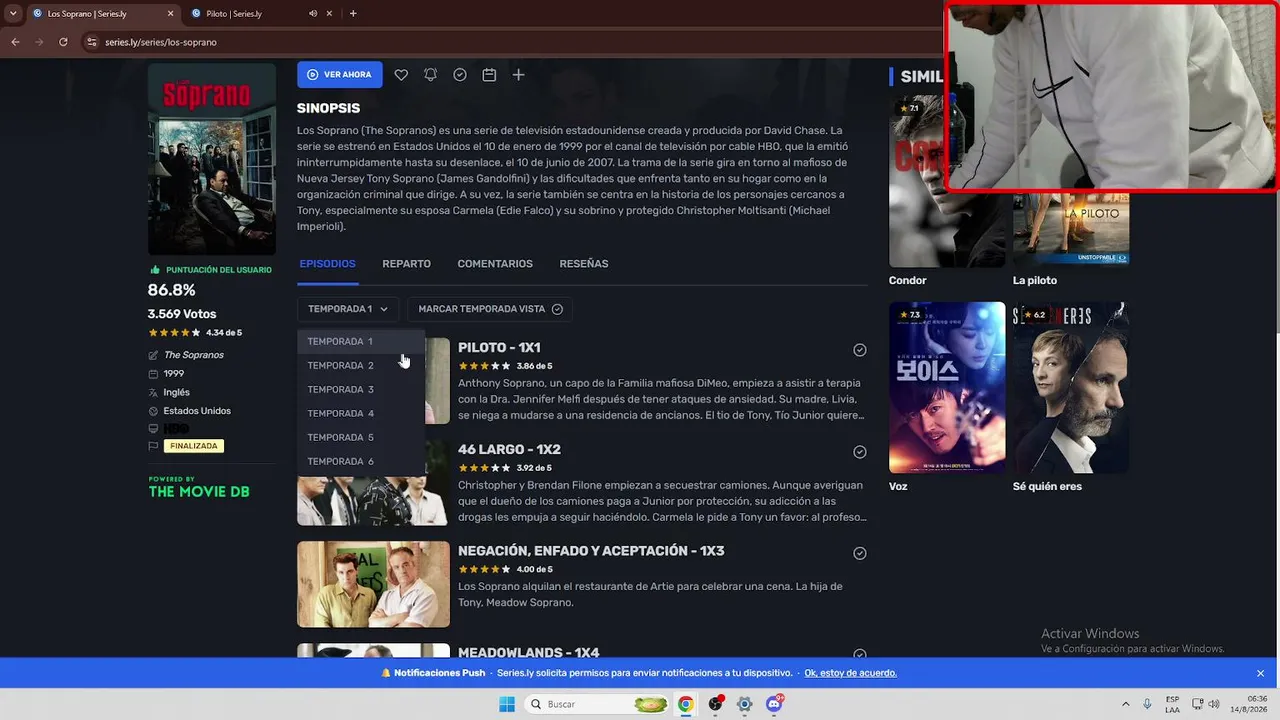Open the Comentarios tab
1280x720 pixels.
(x=495, y=264)
